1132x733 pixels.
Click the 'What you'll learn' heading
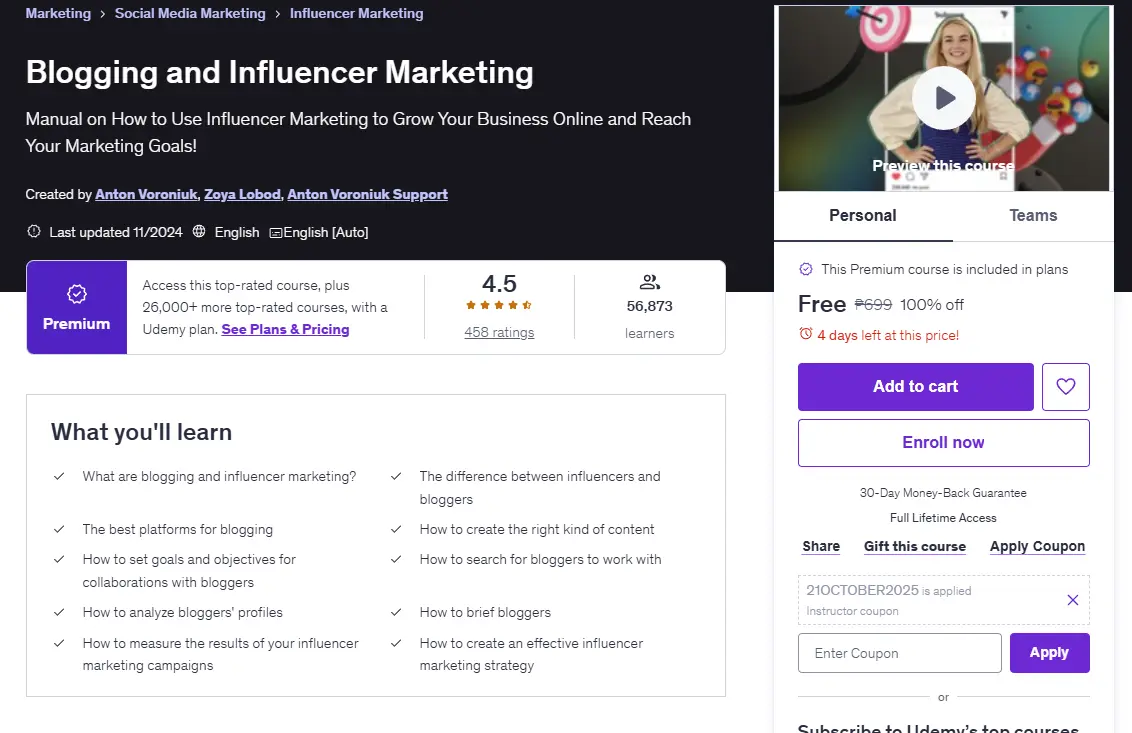[x=142, y=432]
